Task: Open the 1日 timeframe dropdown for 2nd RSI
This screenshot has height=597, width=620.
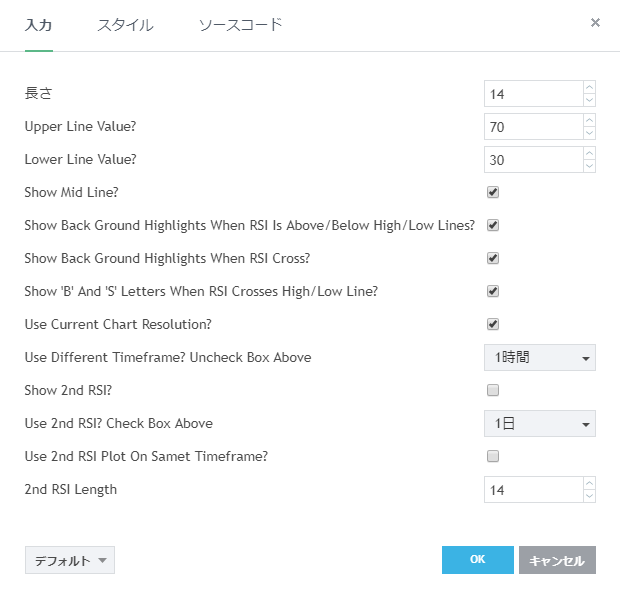Action: (x=539, y=423)
